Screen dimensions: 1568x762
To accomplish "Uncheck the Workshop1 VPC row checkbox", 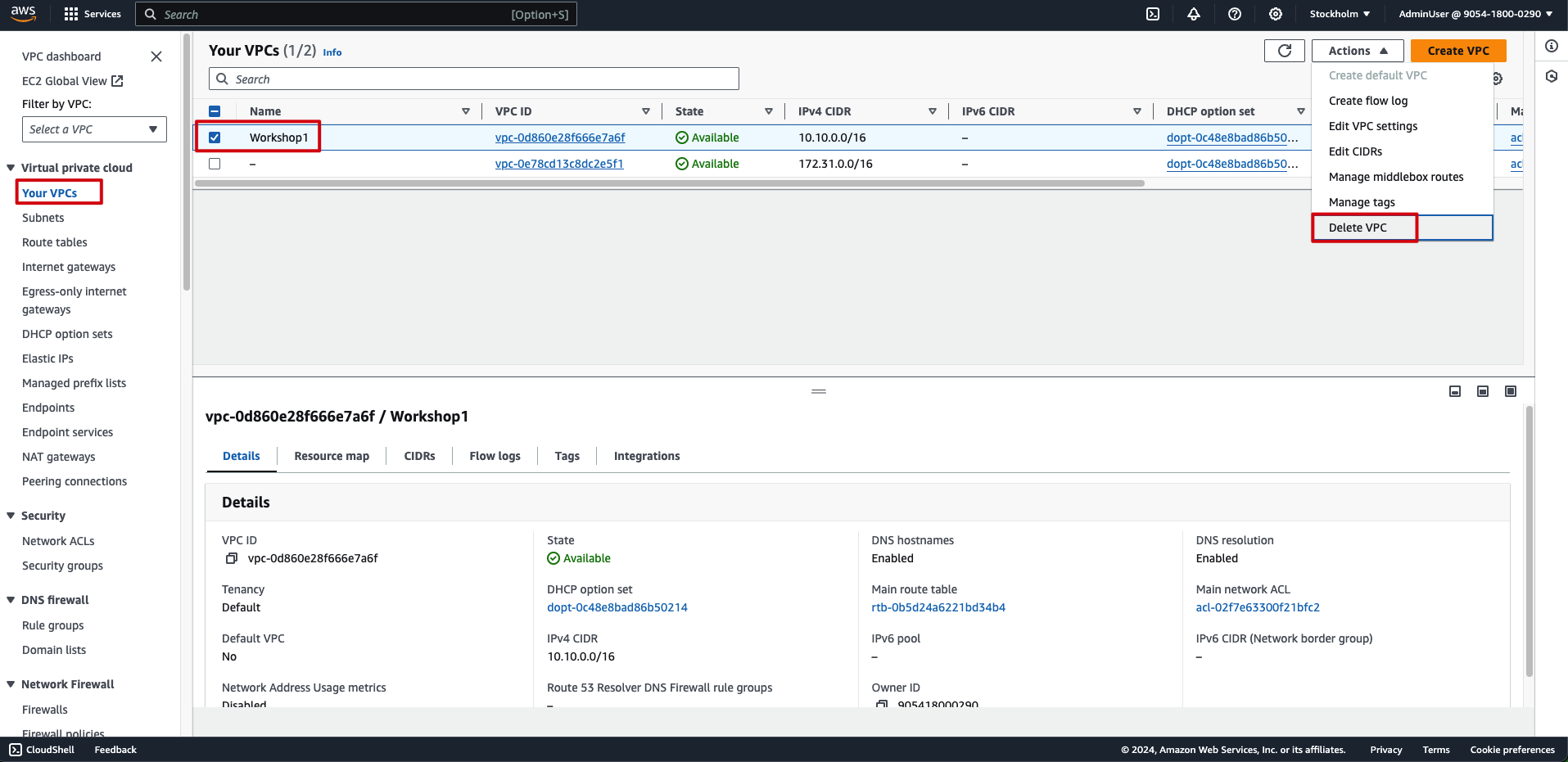I will point(215,138).
